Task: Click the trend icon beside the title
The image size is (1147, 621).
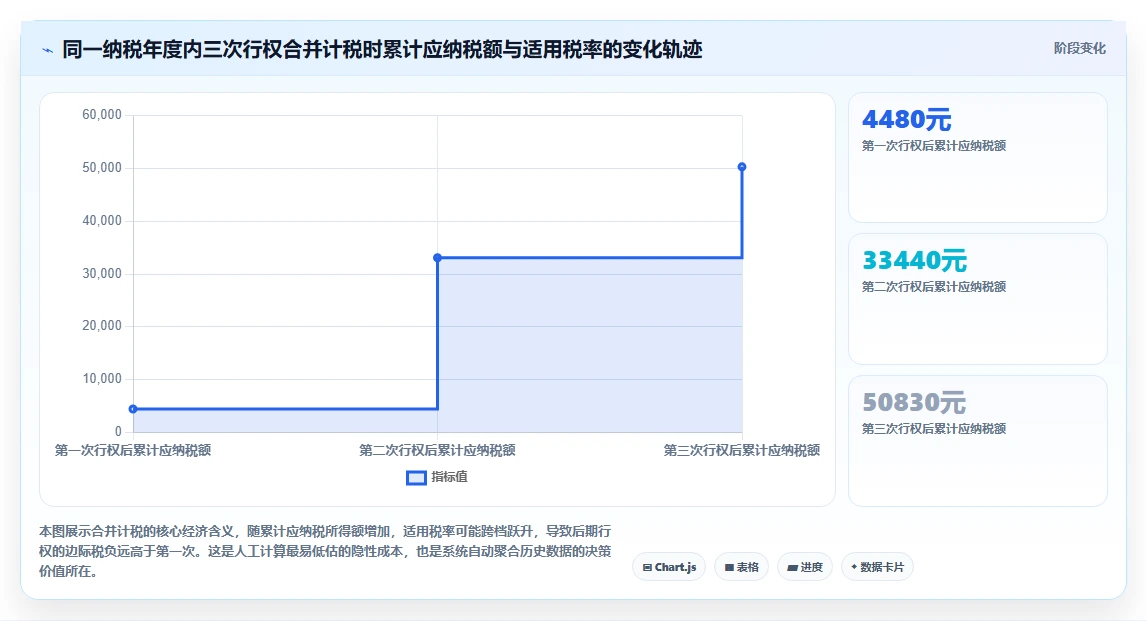Action: point(48,50)
